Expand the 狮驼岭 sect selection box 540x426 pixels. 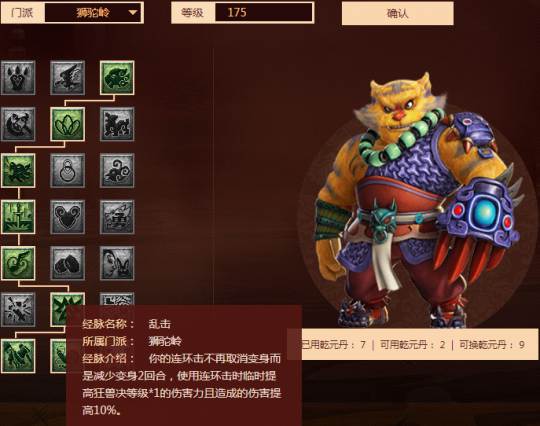point(93,13)
